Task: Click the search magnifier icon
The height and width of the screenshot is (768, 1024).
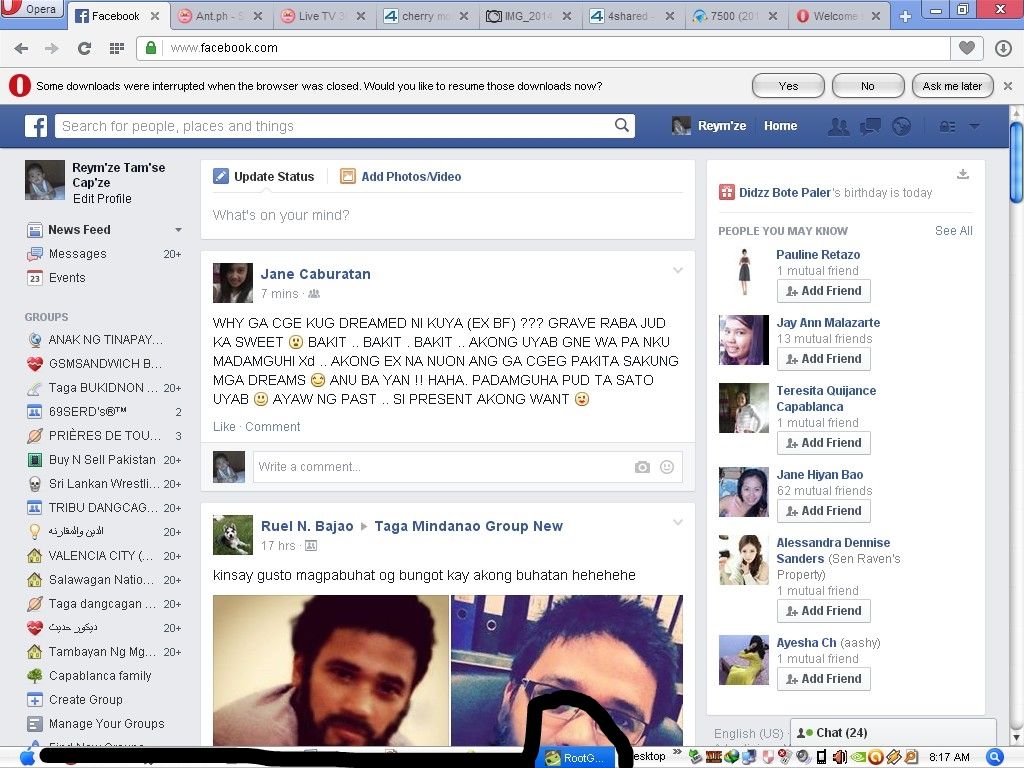Action: [x=622, y=126]
